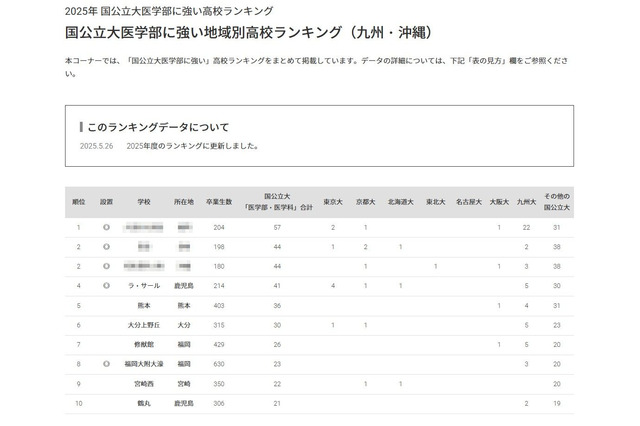
Task: Click the 順位 column header
Action: tap(79, 202)
